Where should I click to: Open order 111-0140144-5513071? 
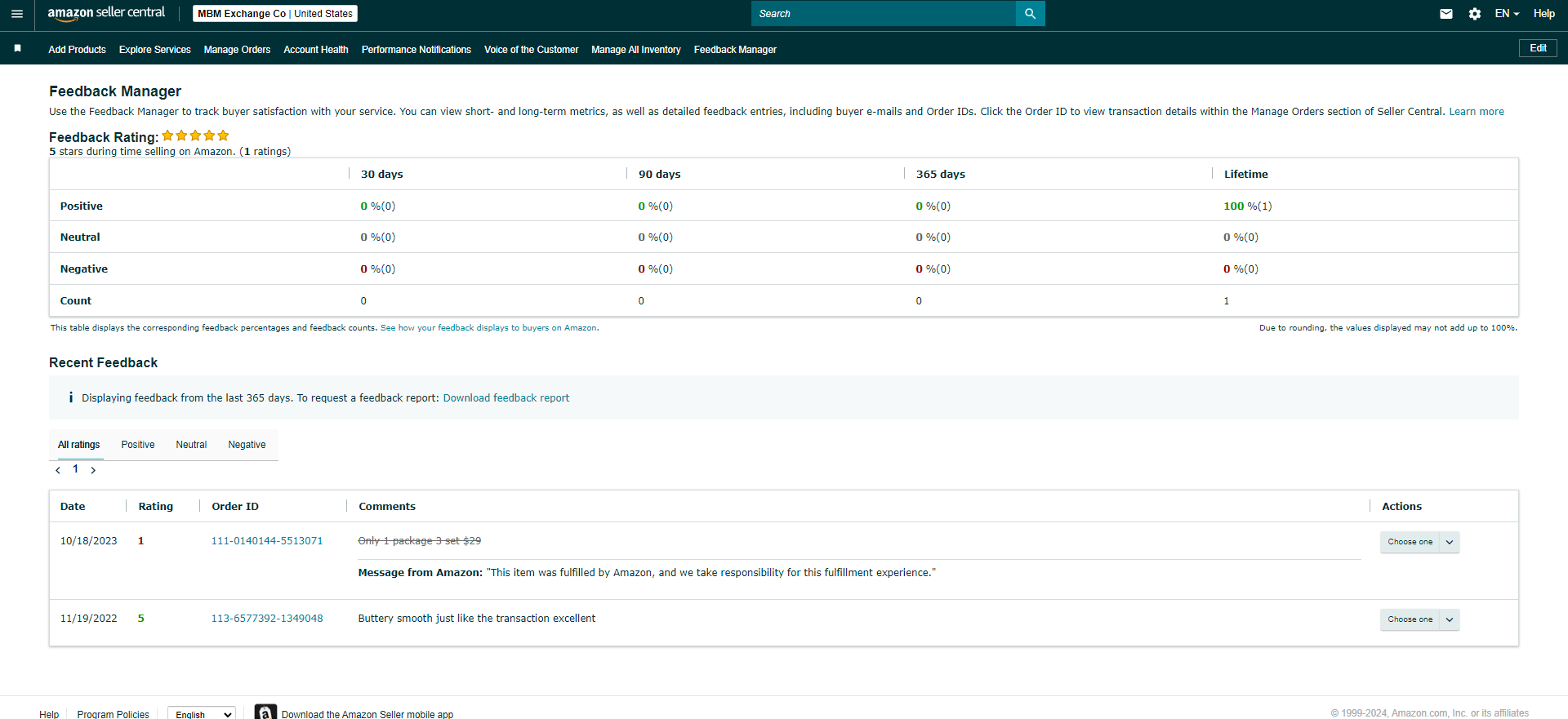267,541
